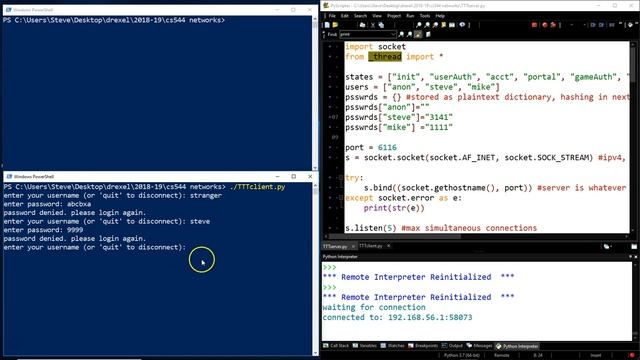Image resolution: width=640 pixels, height=360 pixels.
Task: Click the 'Insert' mode status bar entry
Action: 596,355
